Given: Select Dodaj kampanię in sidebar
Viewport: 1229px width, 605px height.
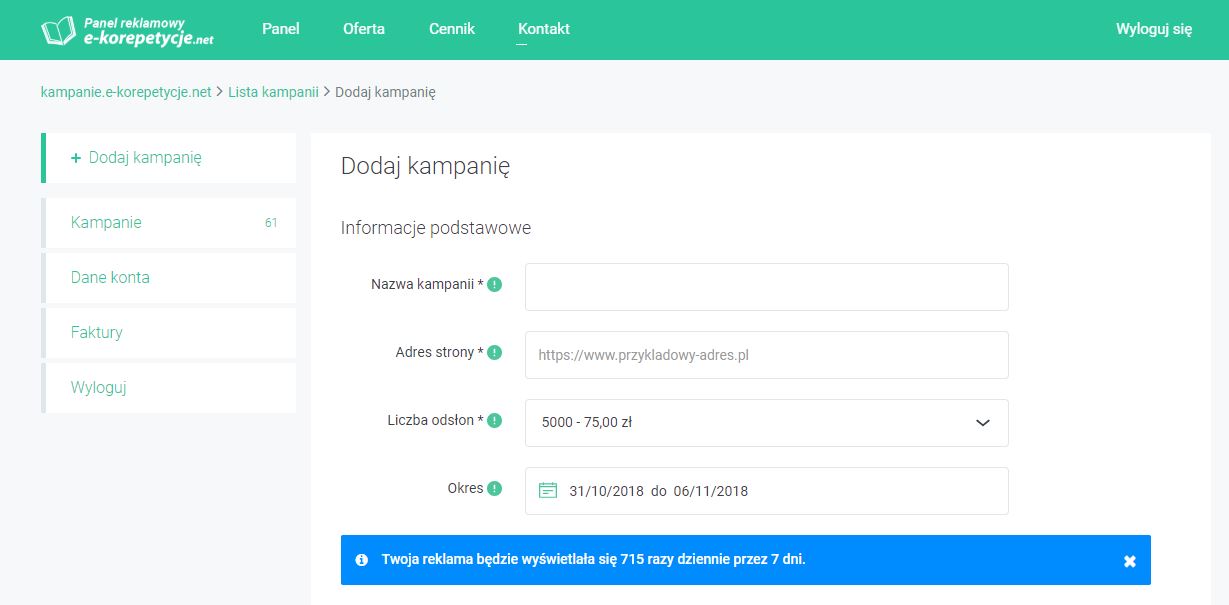Looking at the screenshot, I should click(x=145, y=158).
